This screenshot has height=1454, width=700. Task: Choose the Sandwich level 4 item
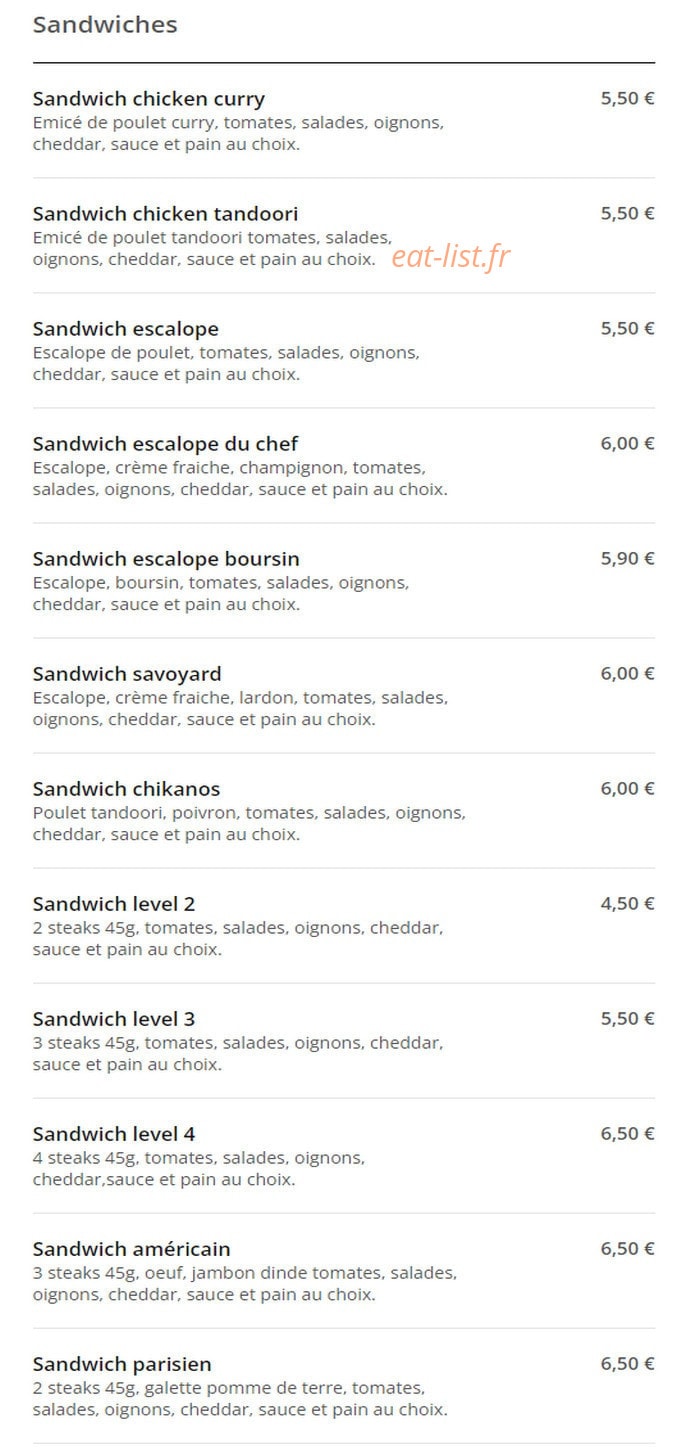[343, 1156]
